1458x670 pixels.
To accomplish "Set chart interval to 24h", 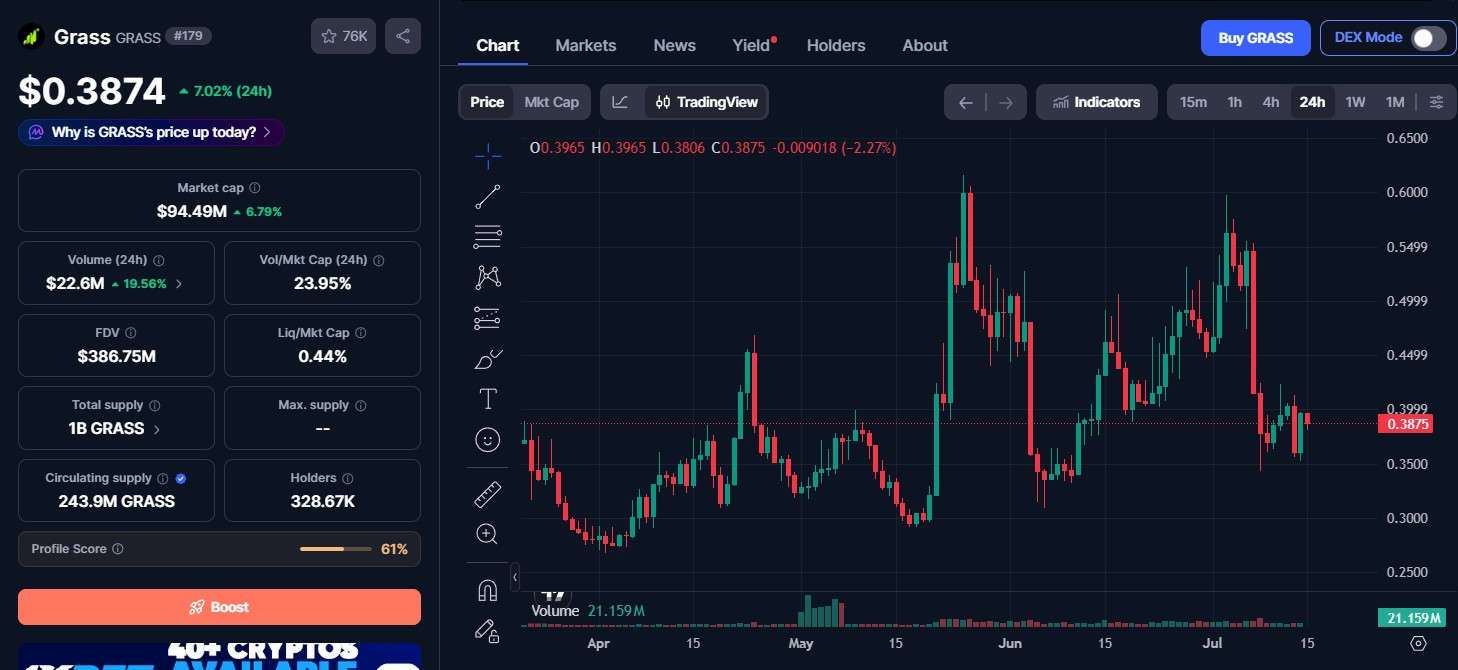I will point(1312,102).
